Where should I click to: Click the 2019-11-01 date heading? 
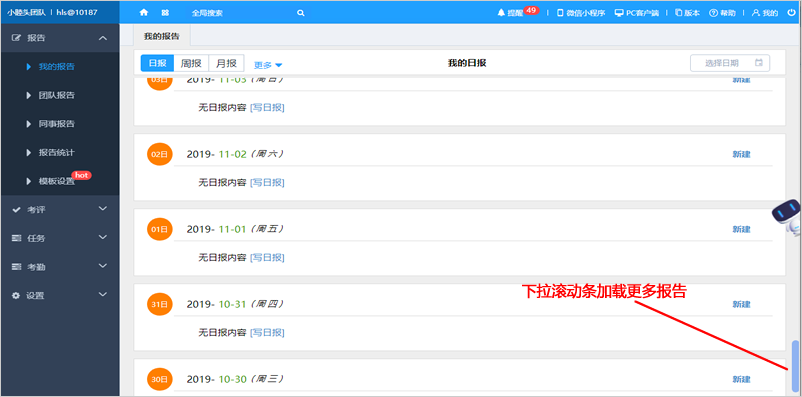click(235, 229)
